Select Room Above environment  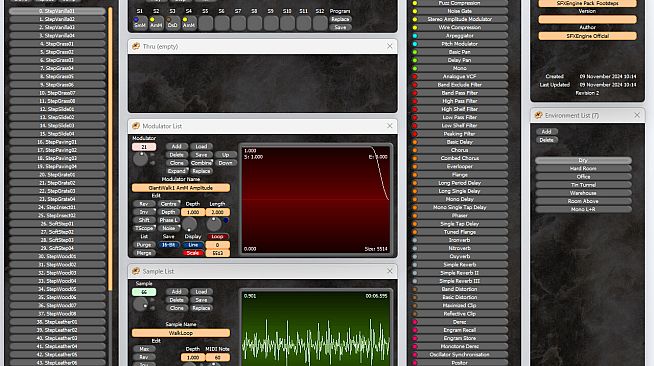[x=583, y=201]
